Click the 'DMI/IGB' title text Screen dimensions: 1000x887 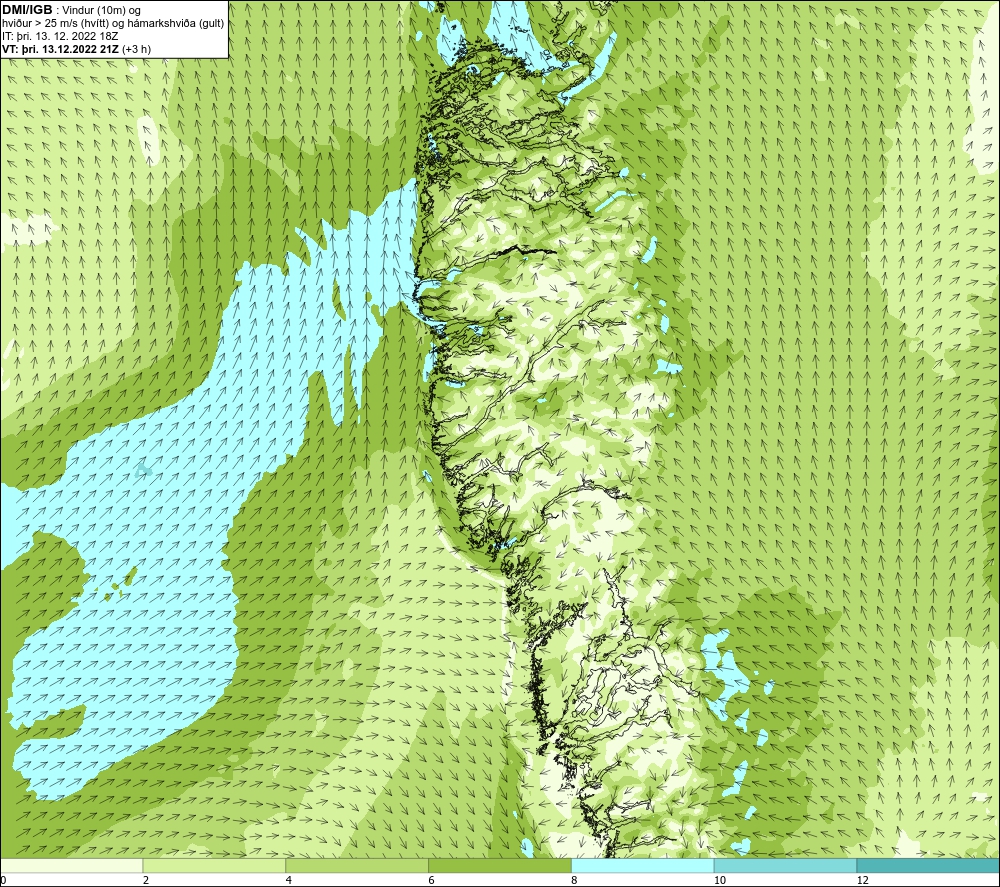pos(27,10)
